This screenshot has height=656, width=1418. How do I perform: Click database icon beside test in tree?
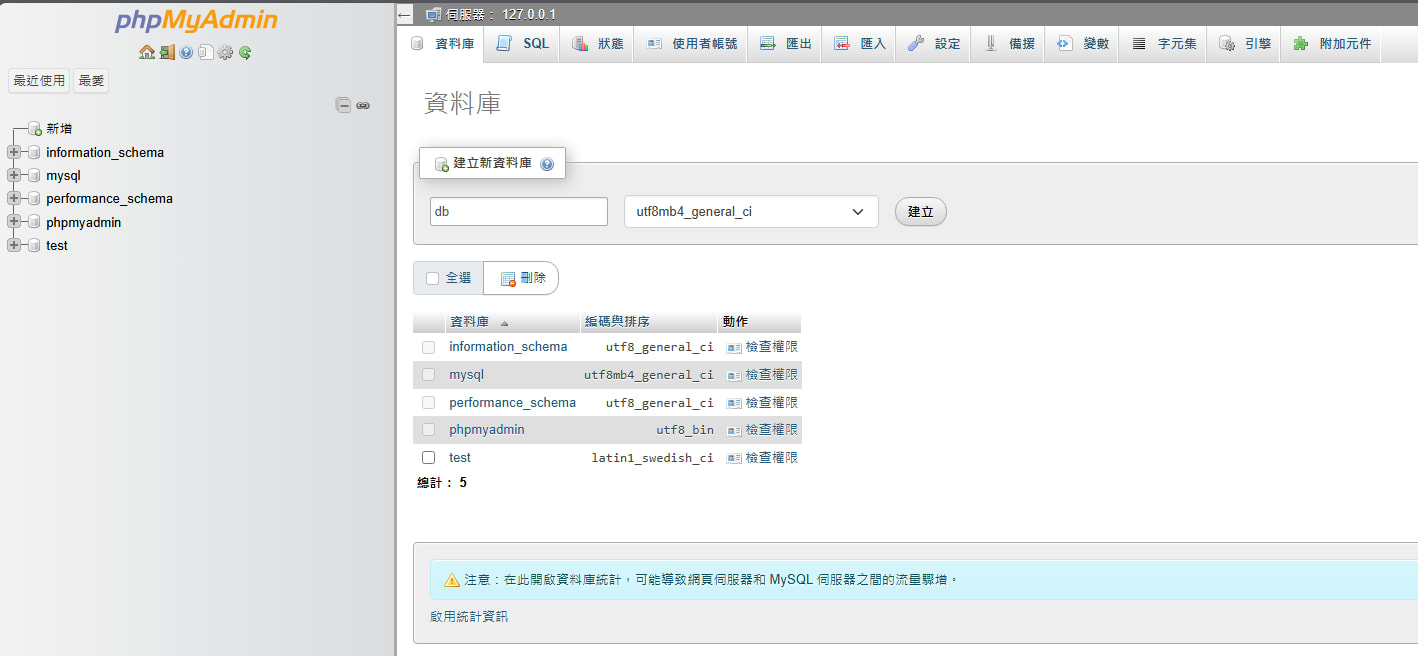[x=34, y=246]
